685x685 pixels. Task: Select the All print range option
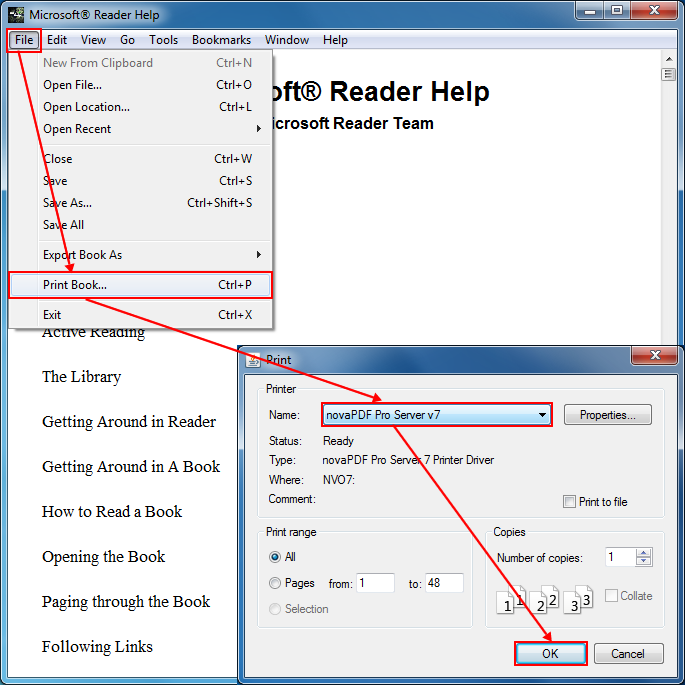275,557
